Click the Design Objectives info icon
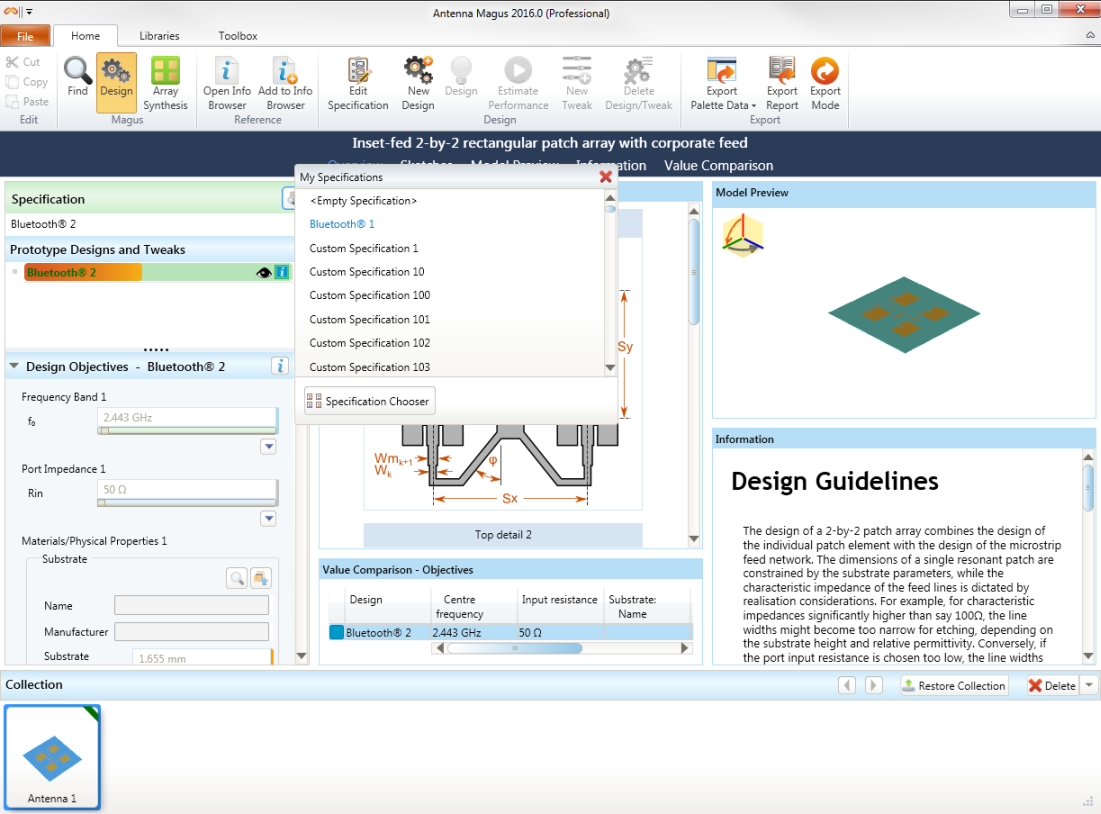 [x=279, y=366]
